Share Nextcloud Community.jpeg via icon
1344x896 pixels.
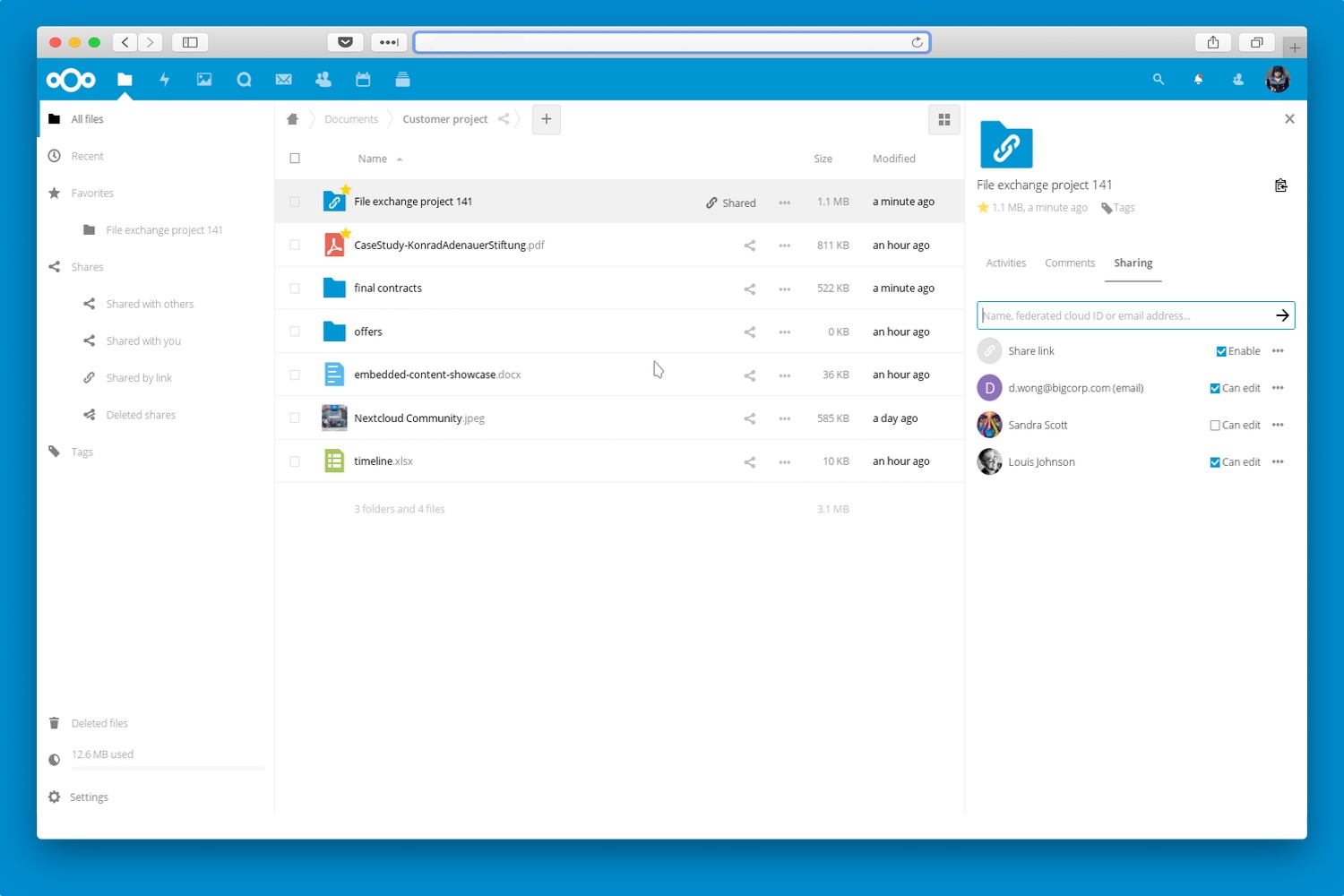coord(749,418)
